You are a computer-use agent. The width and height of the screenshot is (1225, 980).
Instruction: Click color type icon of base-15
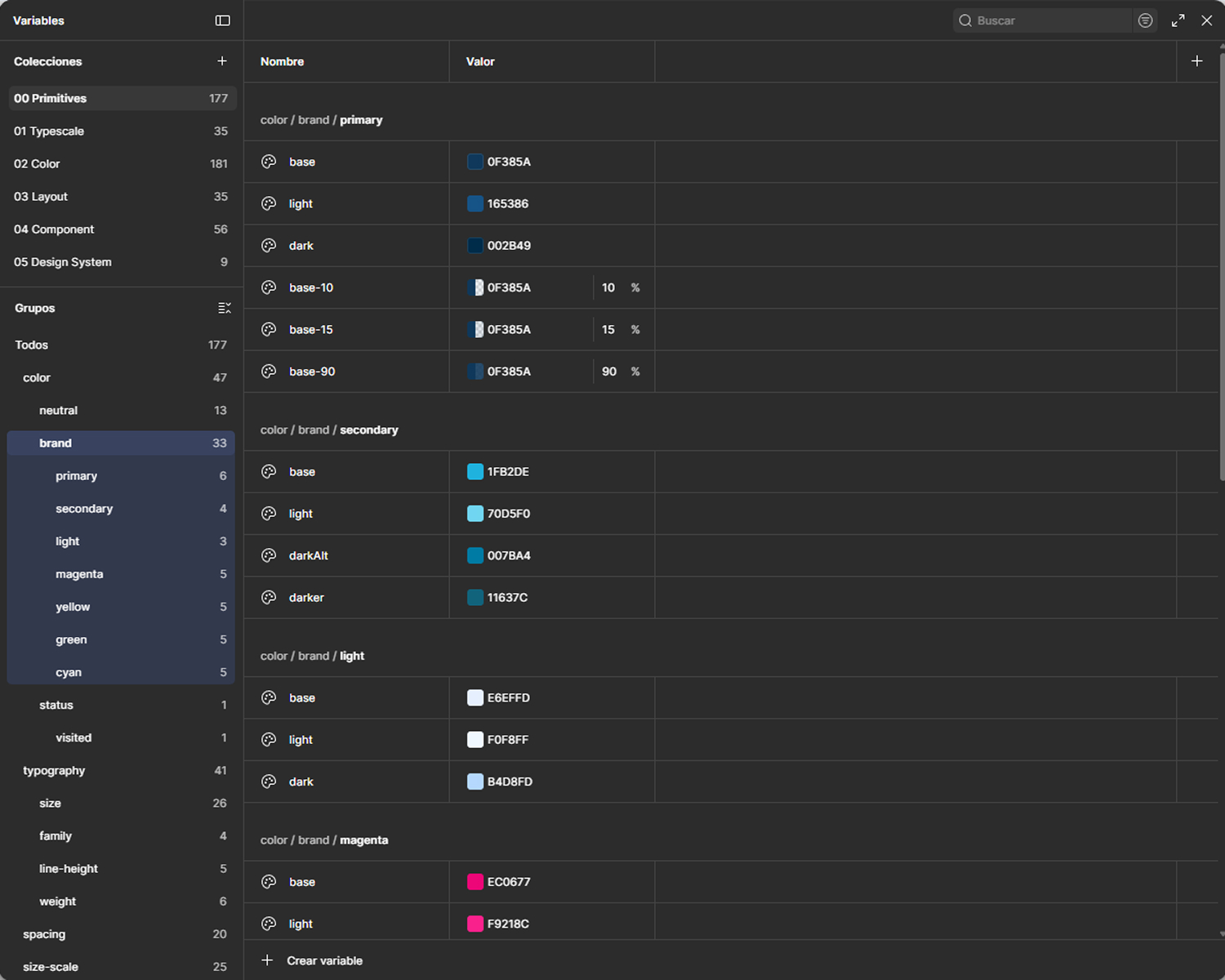(269, 329)
